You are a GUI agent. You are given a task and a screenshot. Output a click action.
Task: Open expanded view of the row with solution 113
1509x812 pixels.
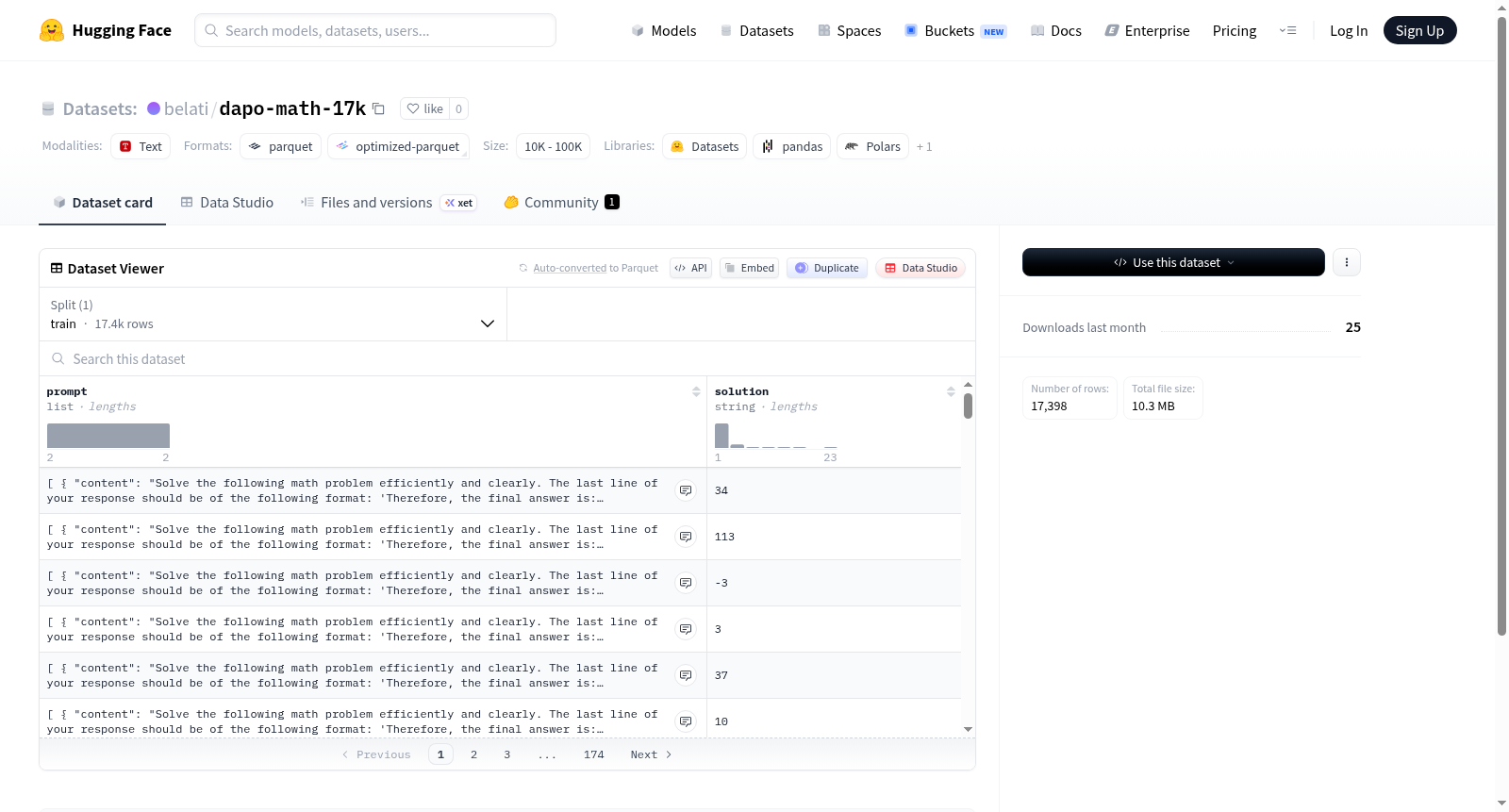[x=686, y=537]
